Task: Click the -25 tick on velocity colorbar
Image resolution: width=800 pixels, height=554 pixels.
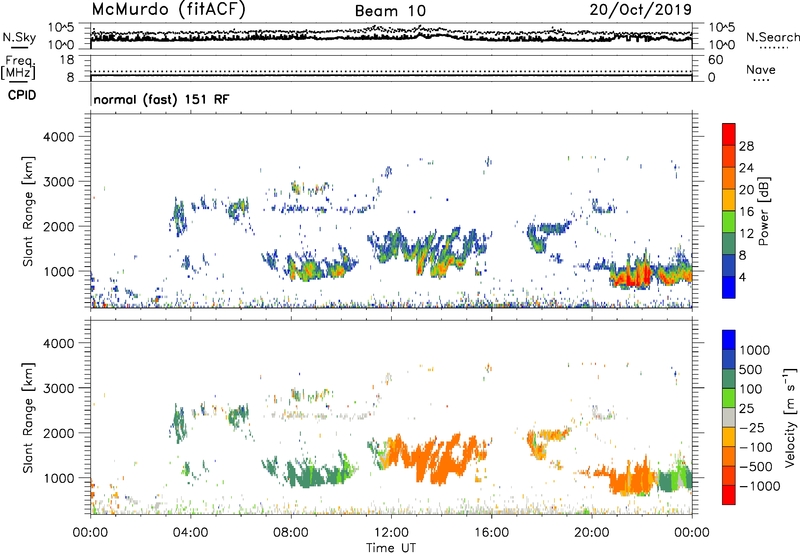Action: click(x=755, y=427)
